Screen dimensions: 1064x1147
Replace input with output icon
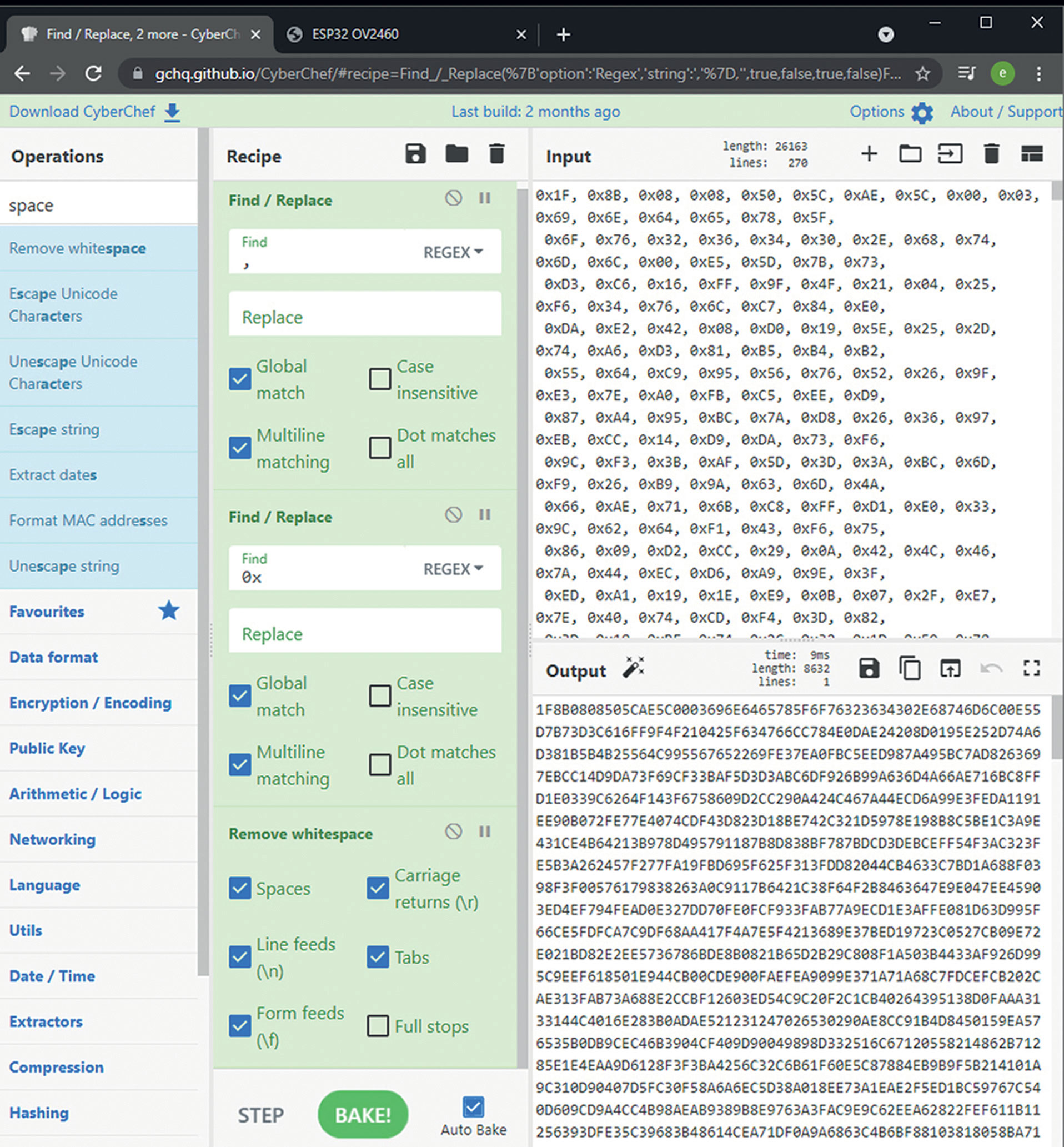click(950, 669)
